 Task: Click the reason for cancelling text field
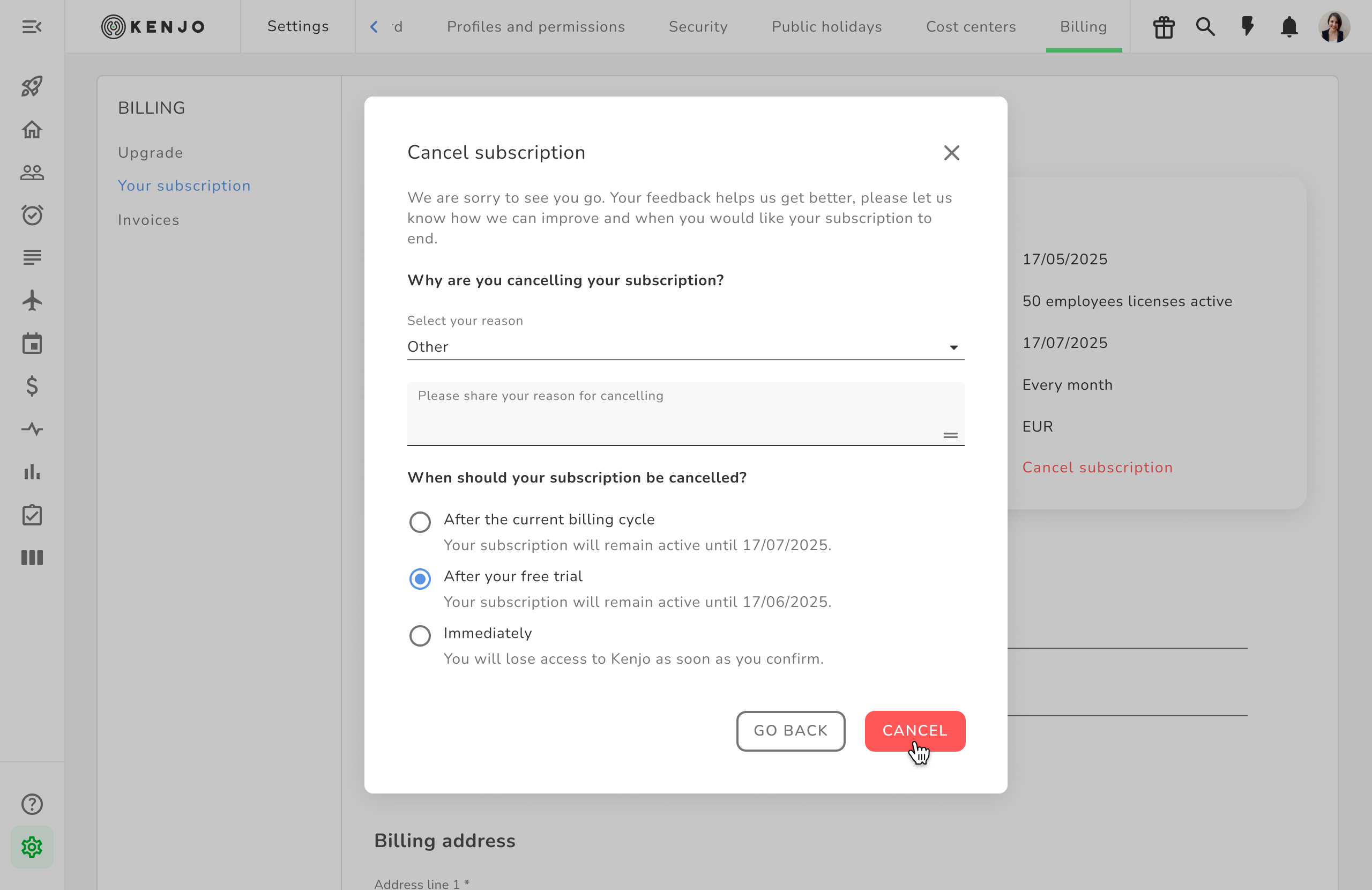[x=674, y=412]
